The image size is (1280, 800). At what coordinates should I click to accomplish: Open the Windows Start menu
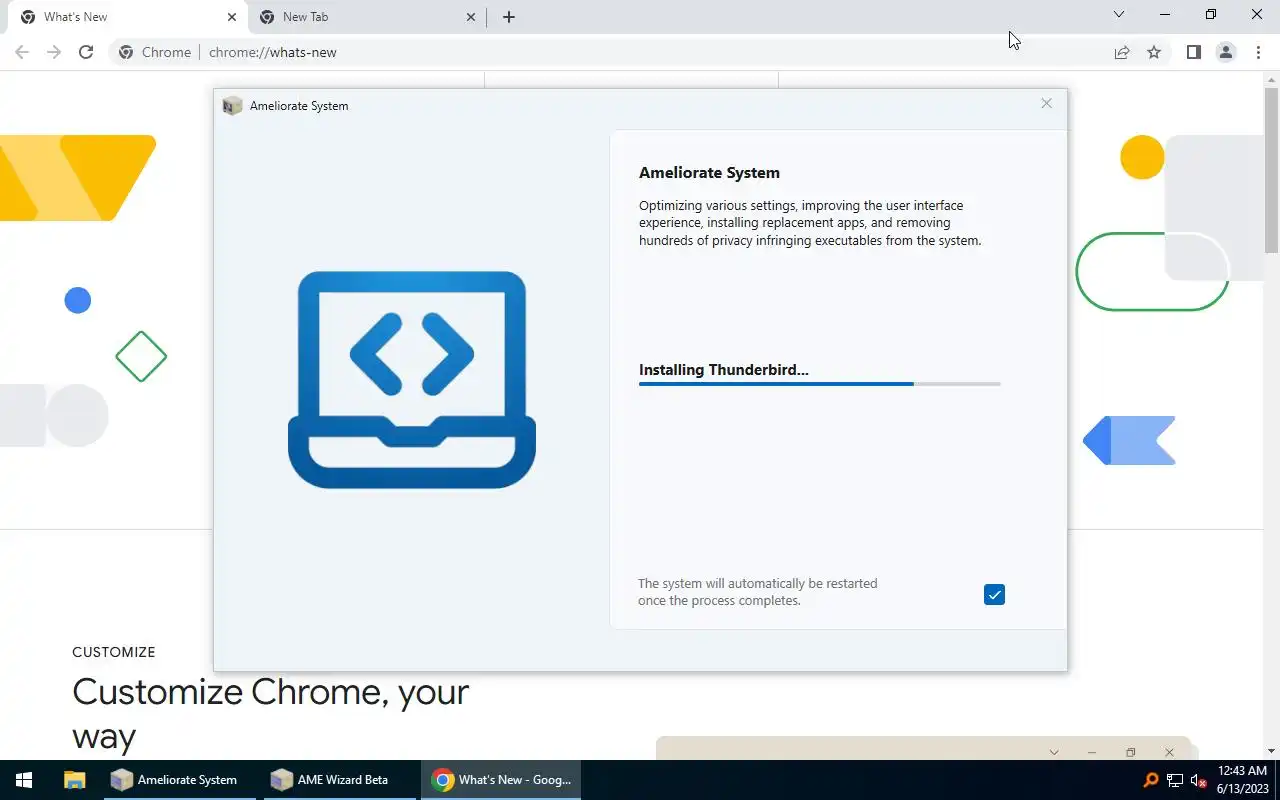click(x=24, y=780)
